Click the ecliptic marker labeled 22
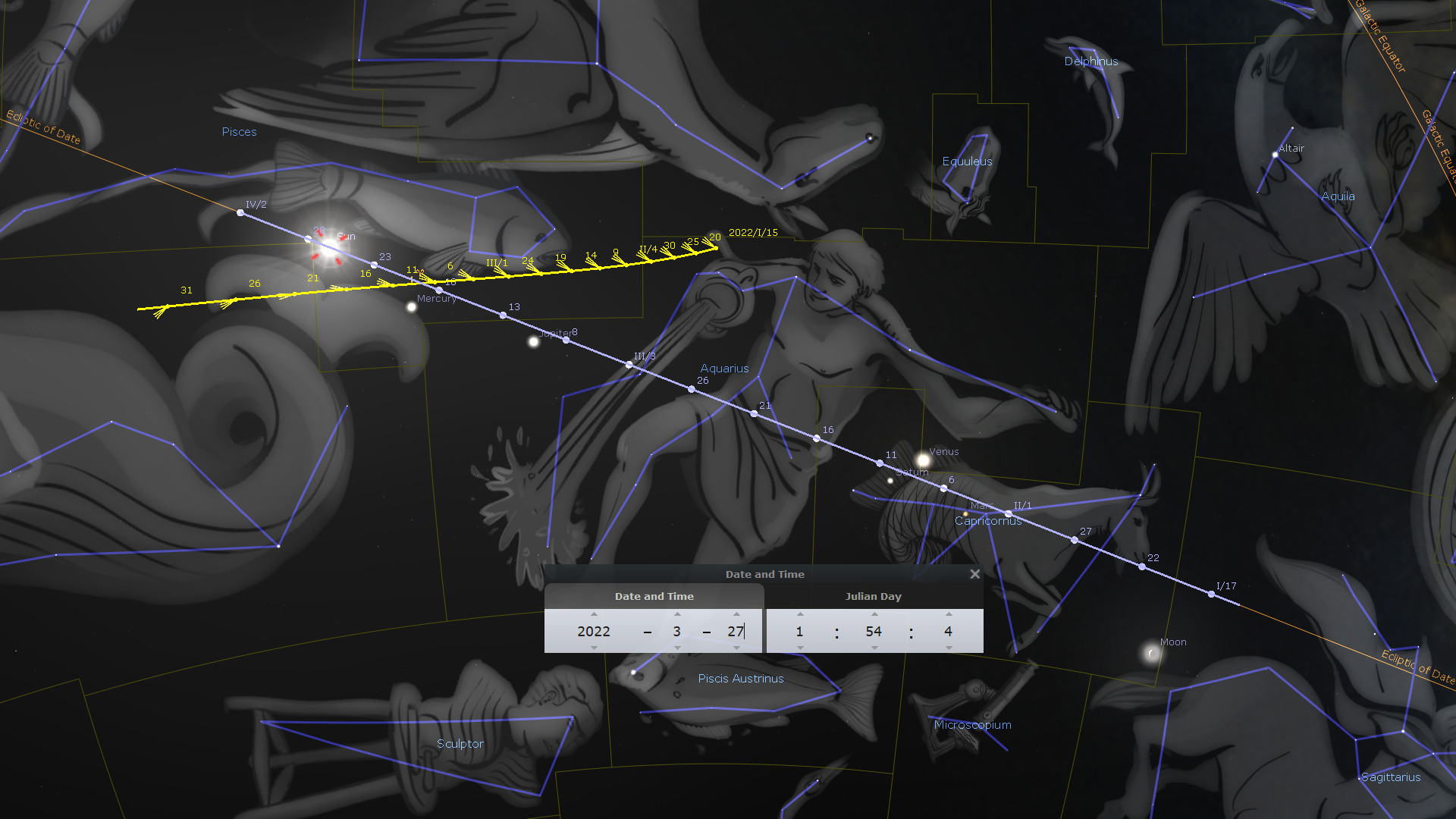Image resolution: width=1456 pixels, height=819 pixels. pyautogui.click(x=1142, y=566)
